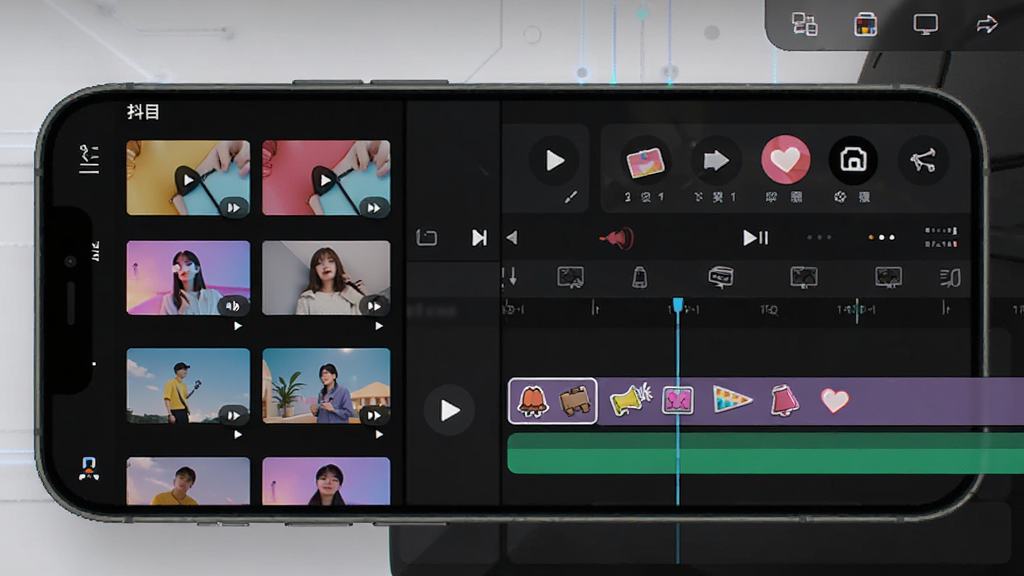Open the gray three-dot options

click(819, 237)
